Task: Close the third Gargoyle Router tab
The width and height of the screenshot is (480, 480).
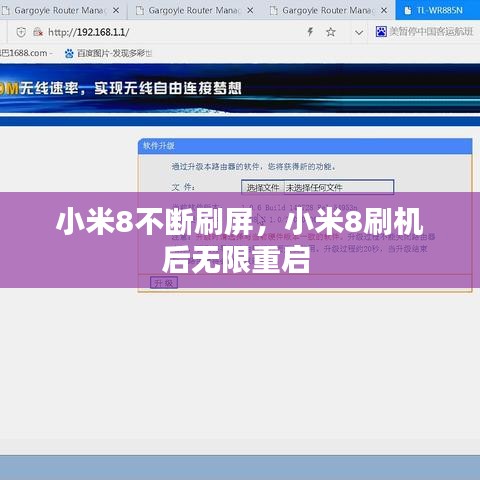Action: click(x=384, y=10)
